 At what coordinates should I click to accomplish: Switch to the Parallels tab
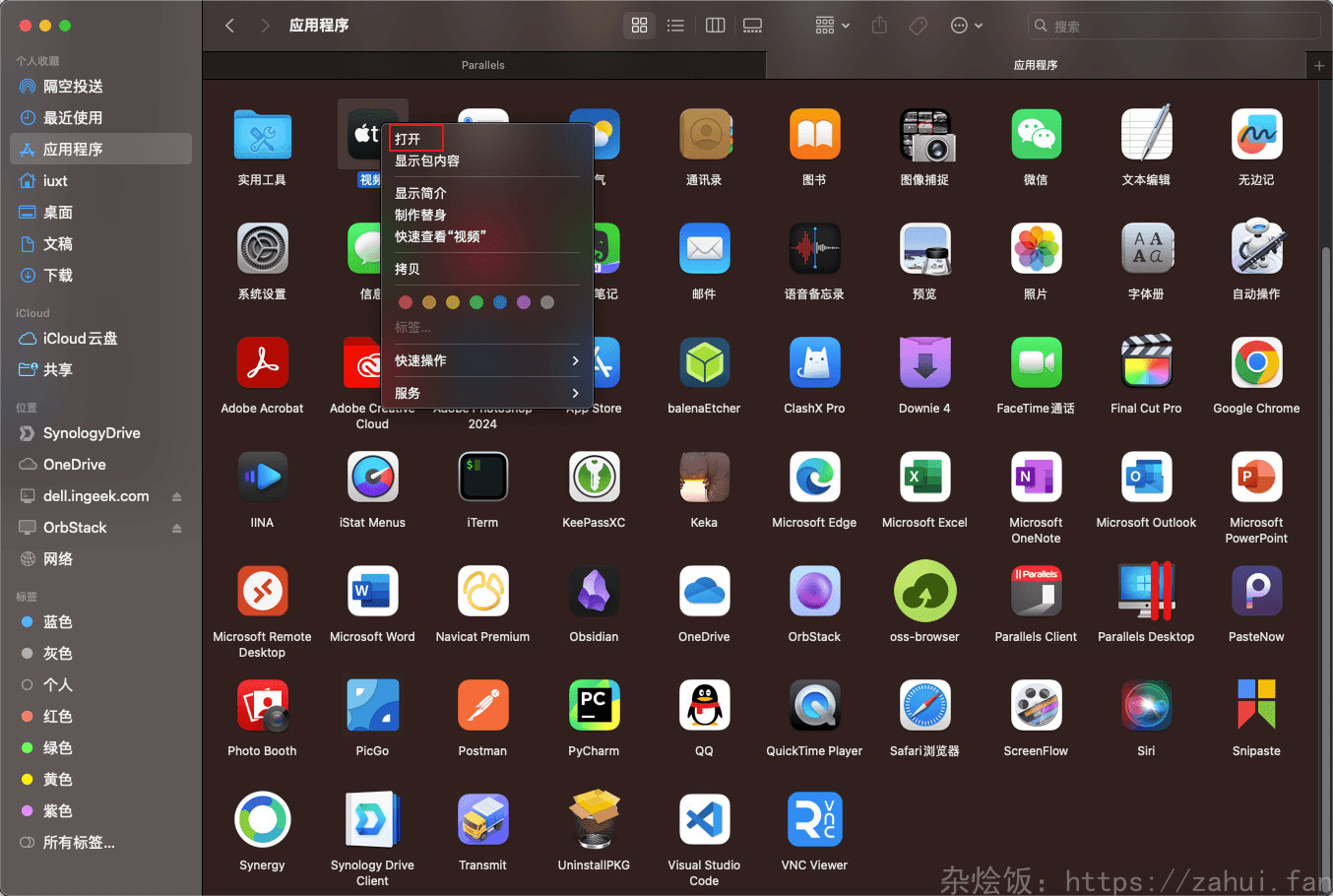(483, 65)
